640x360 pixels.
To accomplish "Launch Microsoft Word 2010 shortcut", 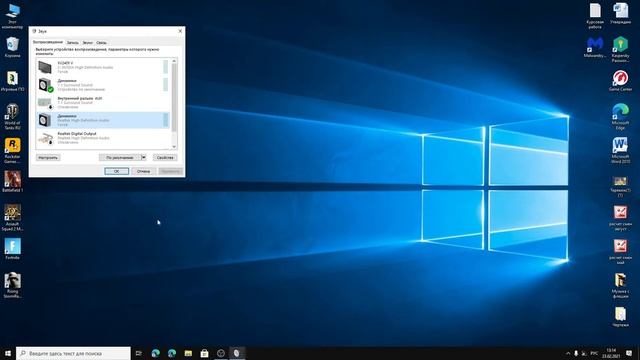I will tap(620, 150).
